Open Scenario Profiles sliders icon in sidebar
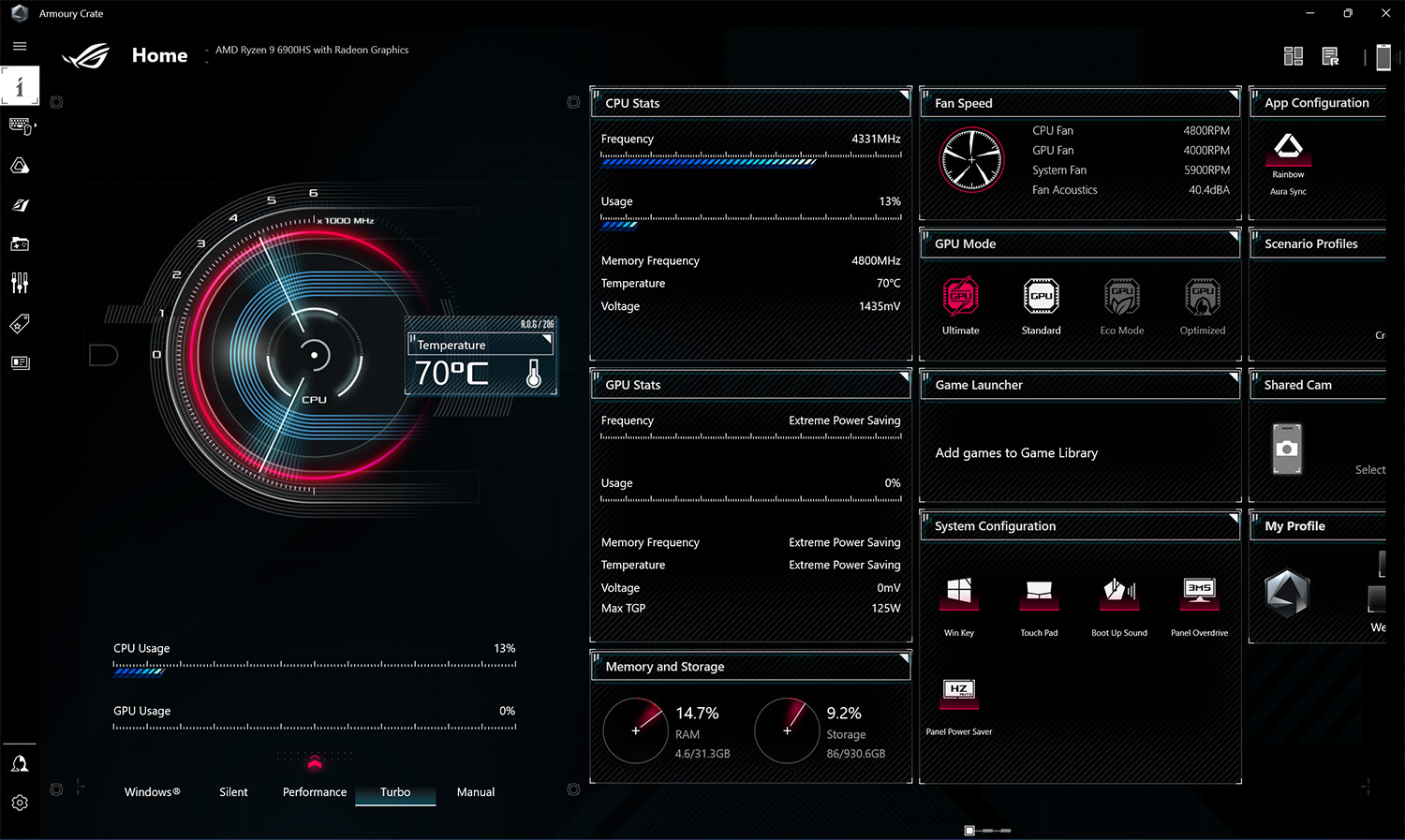The height and width of the screenshot is (840, 1405). point(20,283)
